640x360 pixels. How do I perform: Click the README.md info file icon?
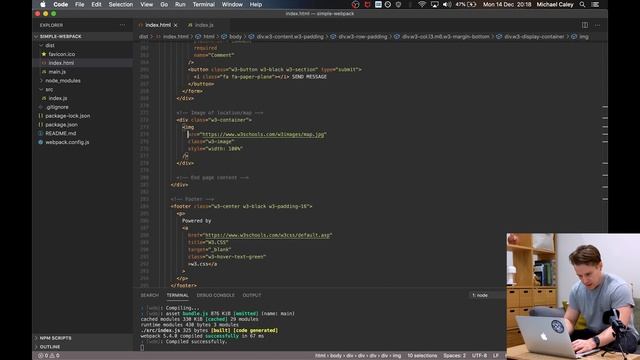[40, 133]
